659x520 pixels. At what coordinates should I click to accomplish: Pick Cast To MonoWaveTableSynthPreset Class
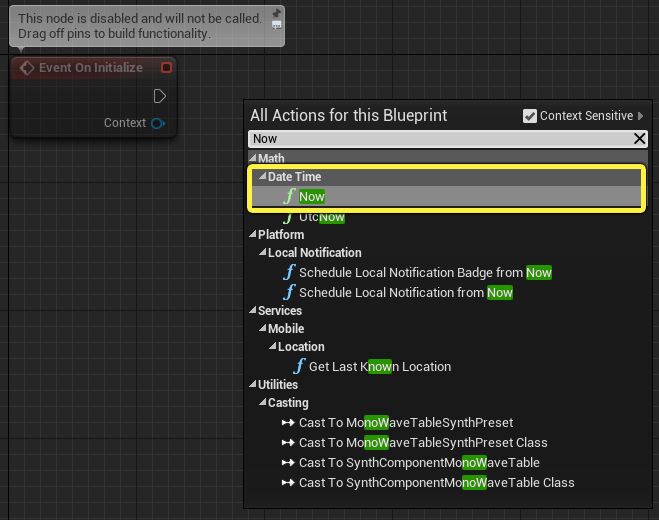click(x=423, y=442)
